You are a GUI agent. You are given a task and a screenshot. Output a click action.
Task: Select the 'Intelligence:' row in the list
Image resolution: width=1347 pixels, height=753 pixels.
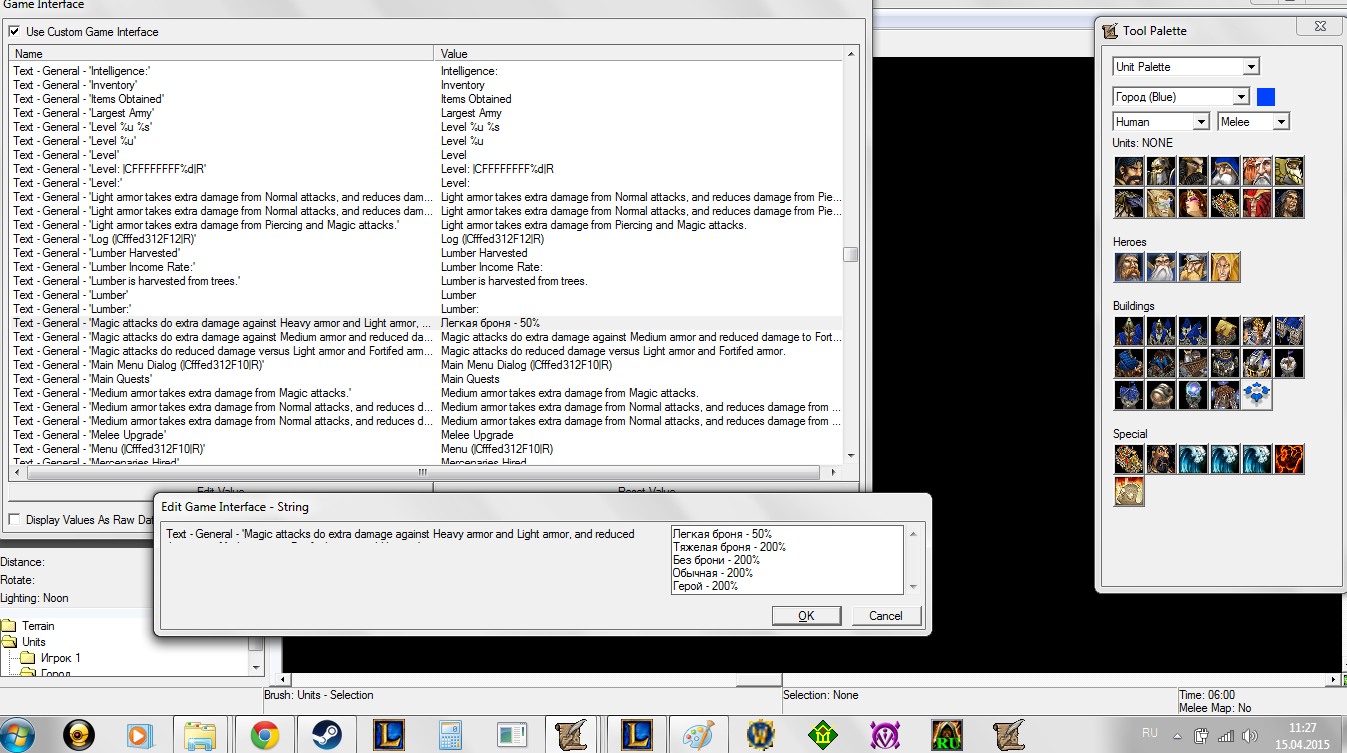(427, 71)
